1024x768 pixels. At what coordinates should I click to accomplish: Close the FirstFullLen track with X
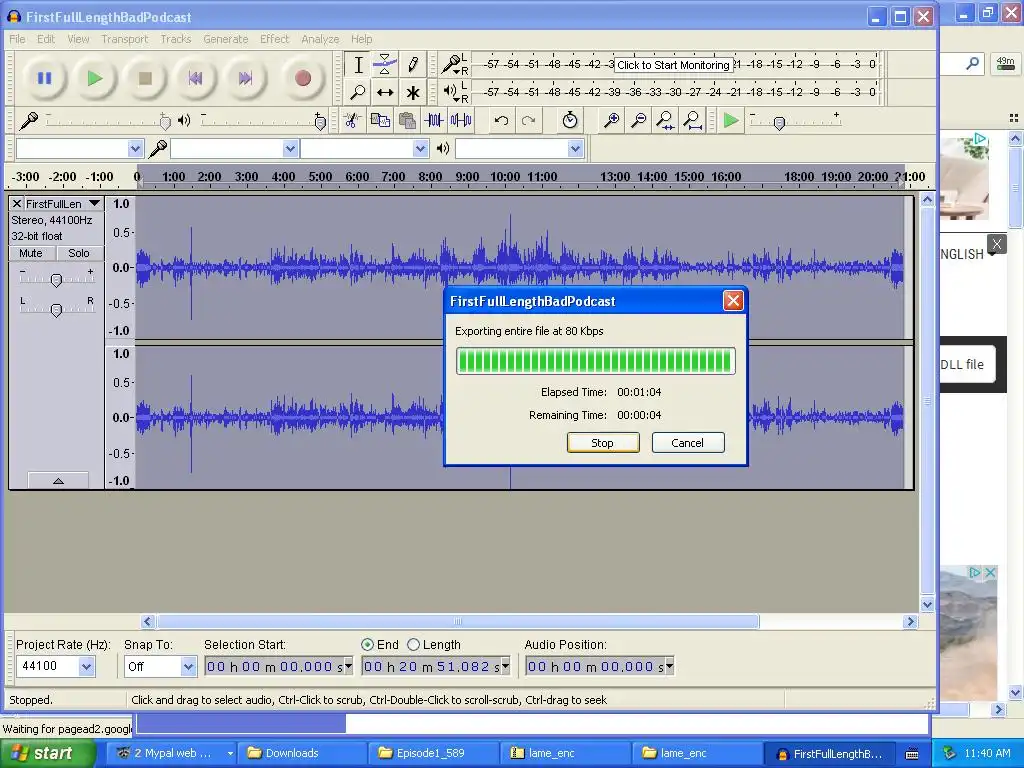(x=17, y=204)
